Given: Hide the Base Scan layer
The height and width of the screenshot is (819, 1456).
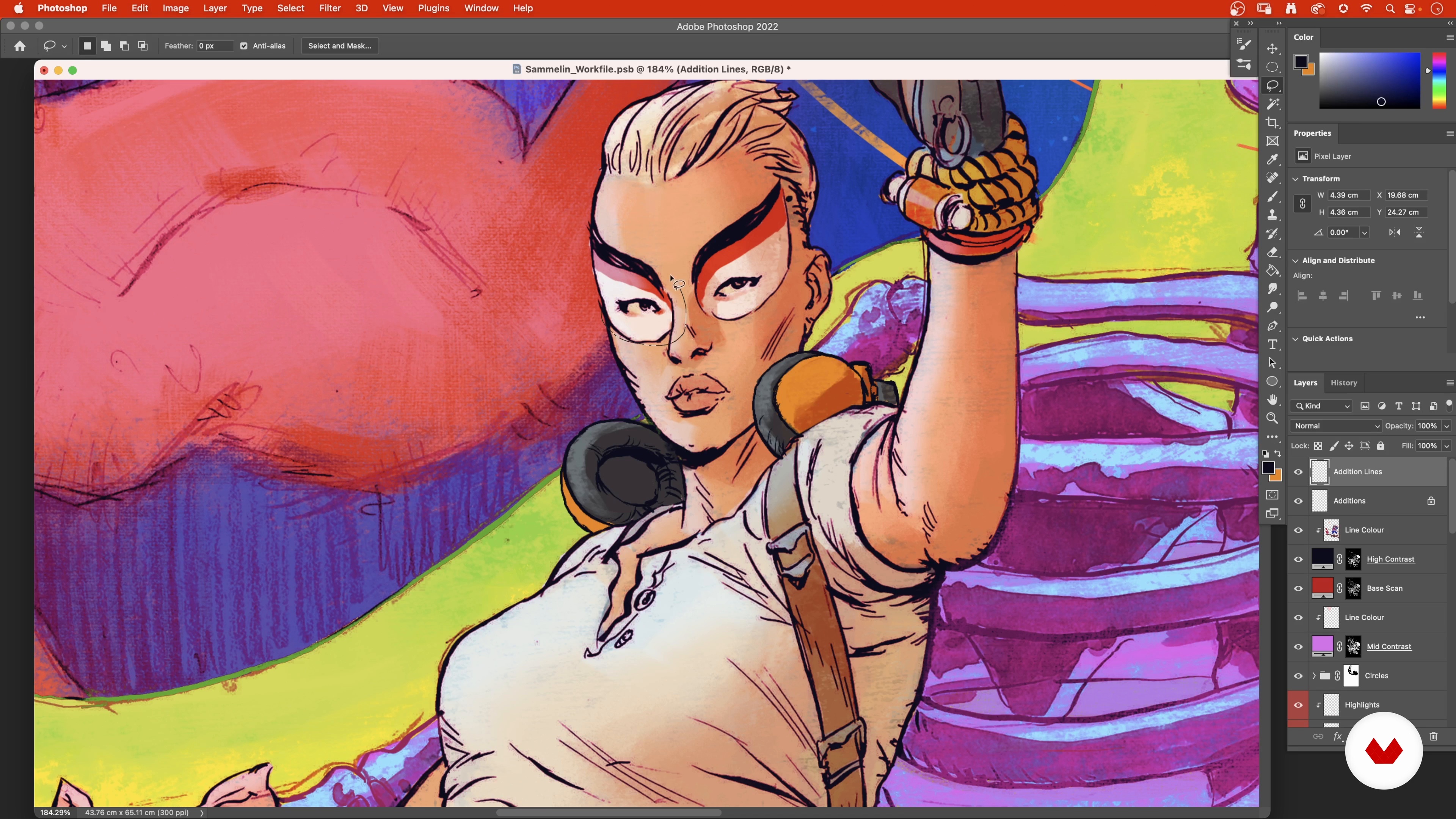Looking at the screenshot, I should 1298,588.
